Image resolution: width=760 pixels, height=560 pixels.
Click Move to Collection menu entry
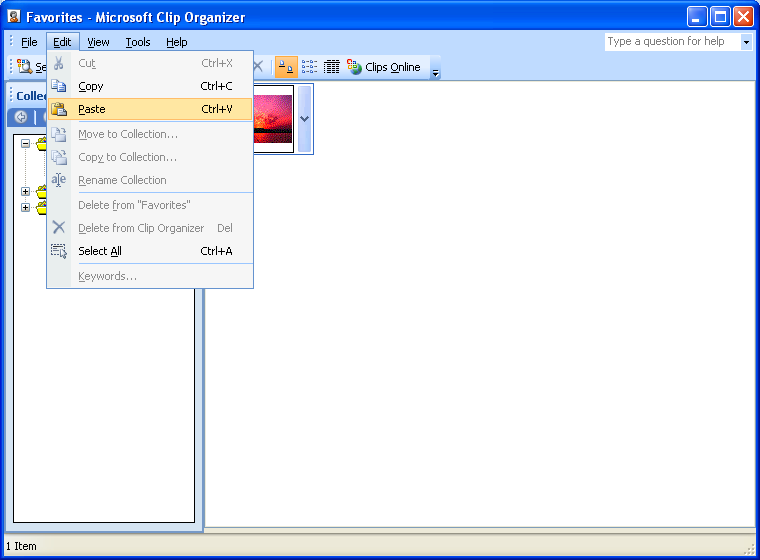point(150,134)
